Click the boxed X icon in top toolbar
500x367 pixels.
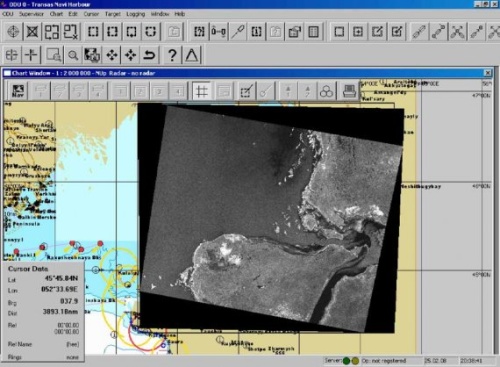tap(32, 32)
